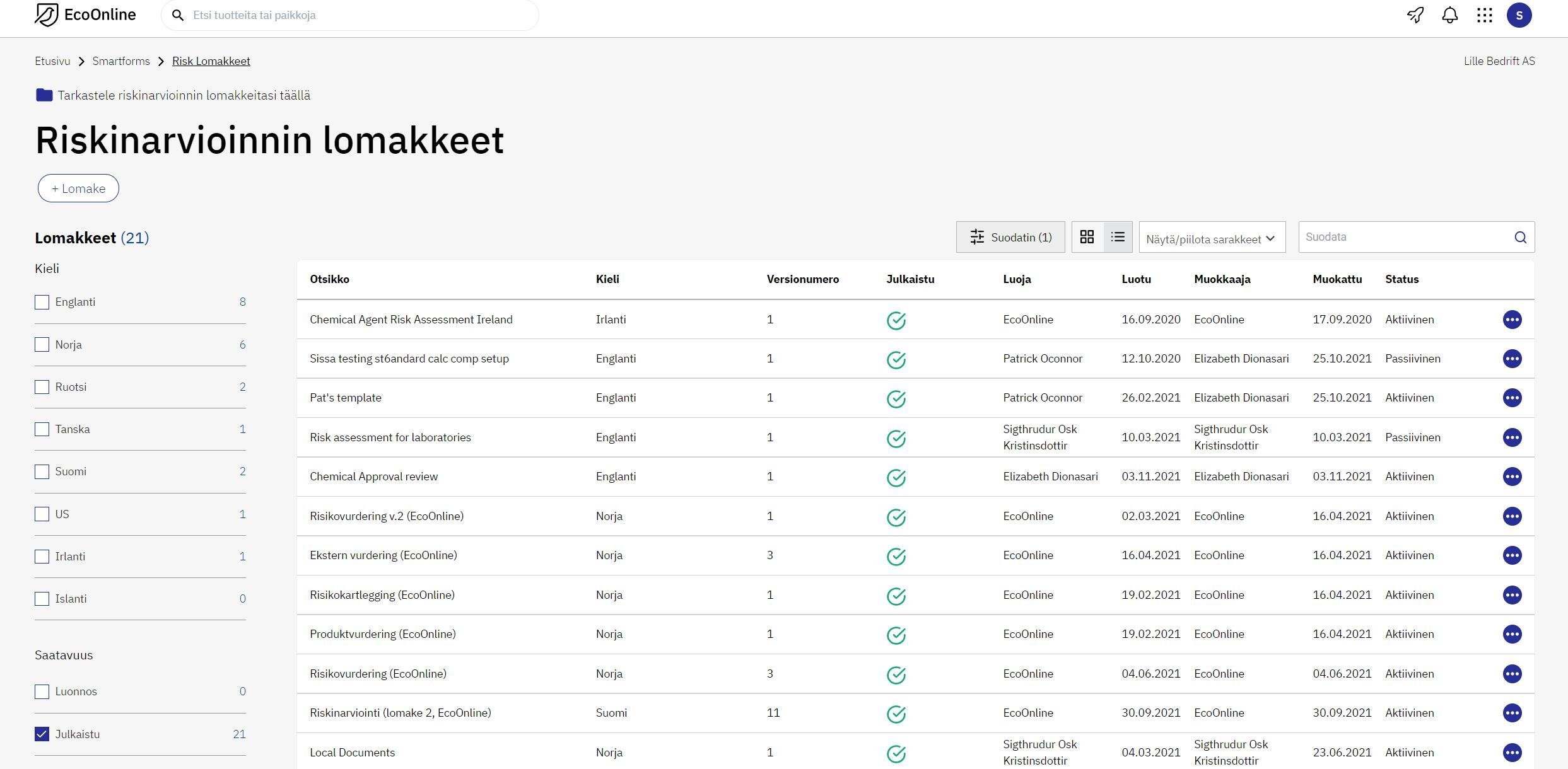Check the Tanska language filter
The width and height of the screenshot is (1568, 769).
click(42, 429)
